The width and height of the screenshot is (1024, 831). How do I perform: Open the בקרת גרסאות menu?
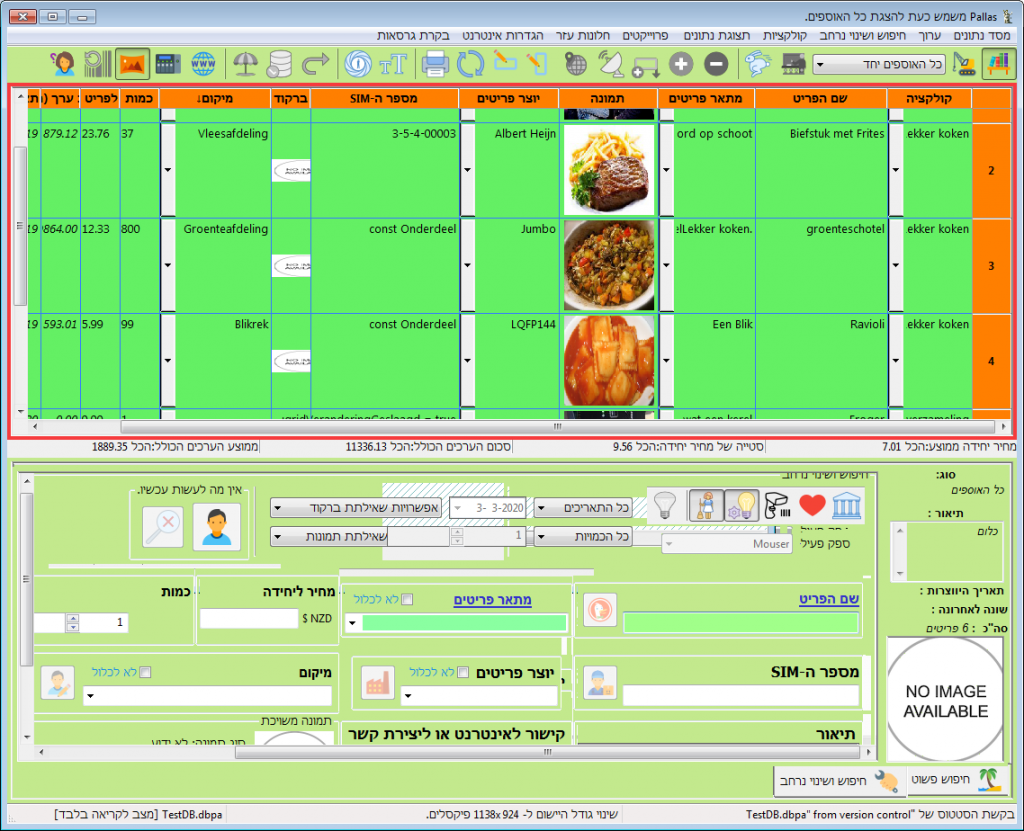(x=413, y=35)
